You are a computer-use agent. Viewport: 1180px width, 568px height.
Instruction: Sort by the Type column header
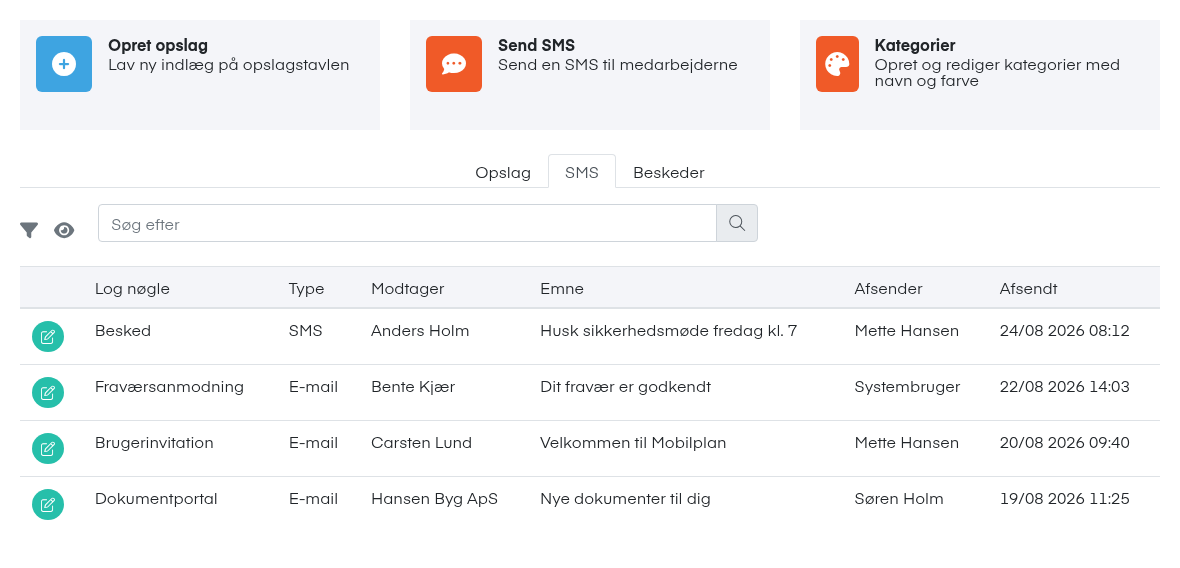[306, 289]
